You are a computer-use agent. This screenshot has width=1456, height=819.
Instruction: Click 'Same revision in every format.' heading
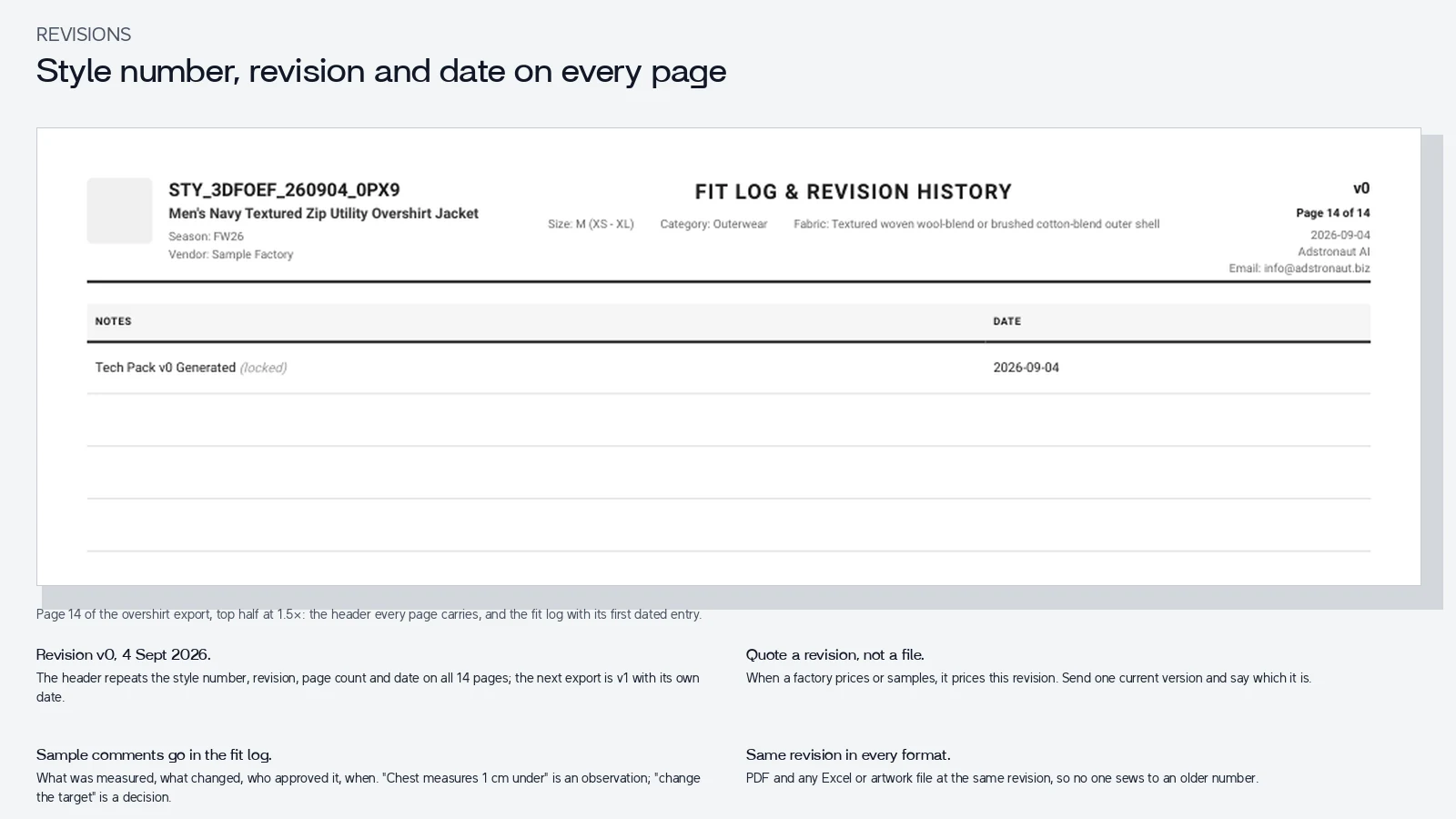point(848,754)
